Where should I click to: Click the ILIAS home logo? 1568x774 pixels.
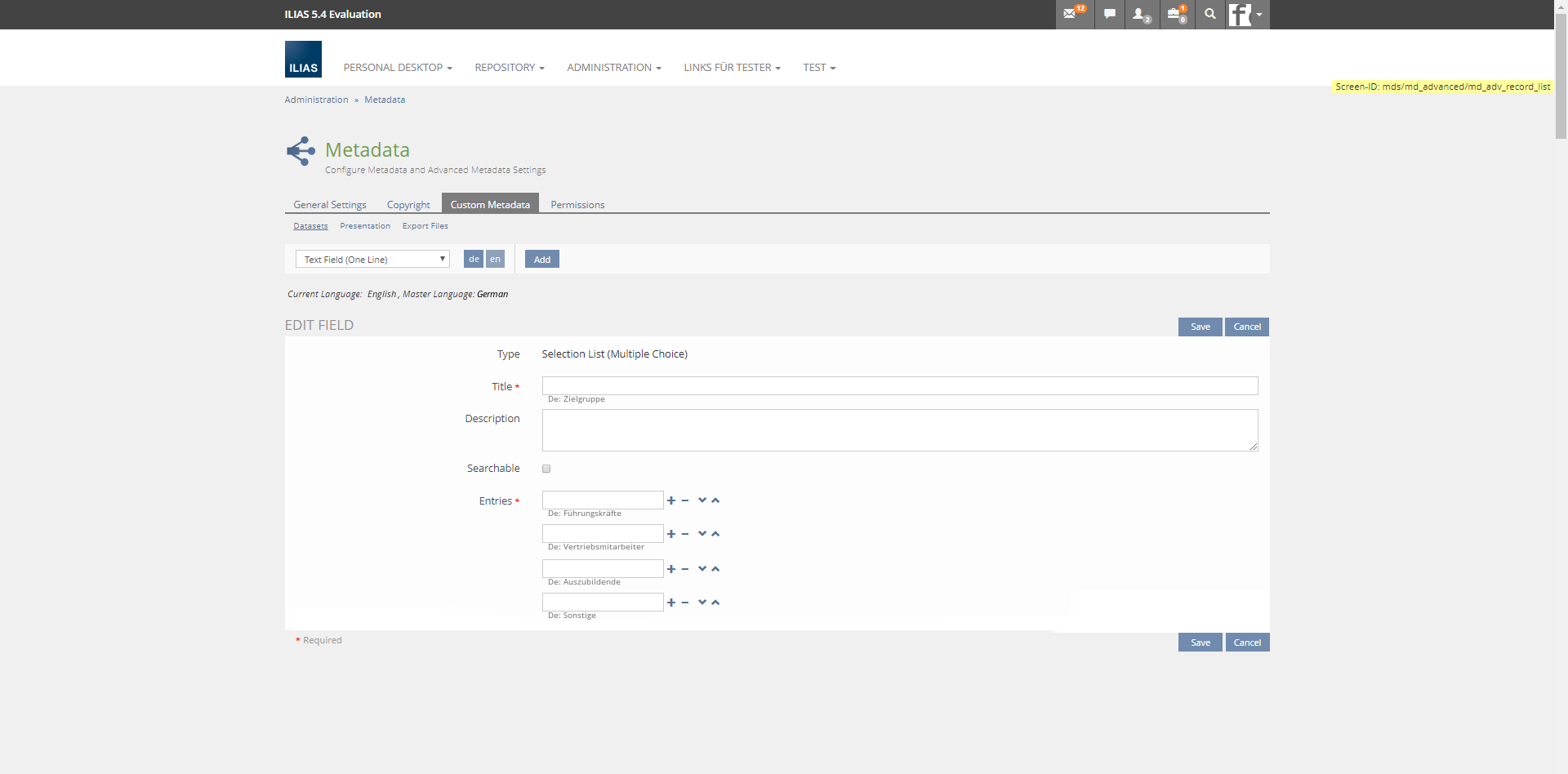point(303,60)
